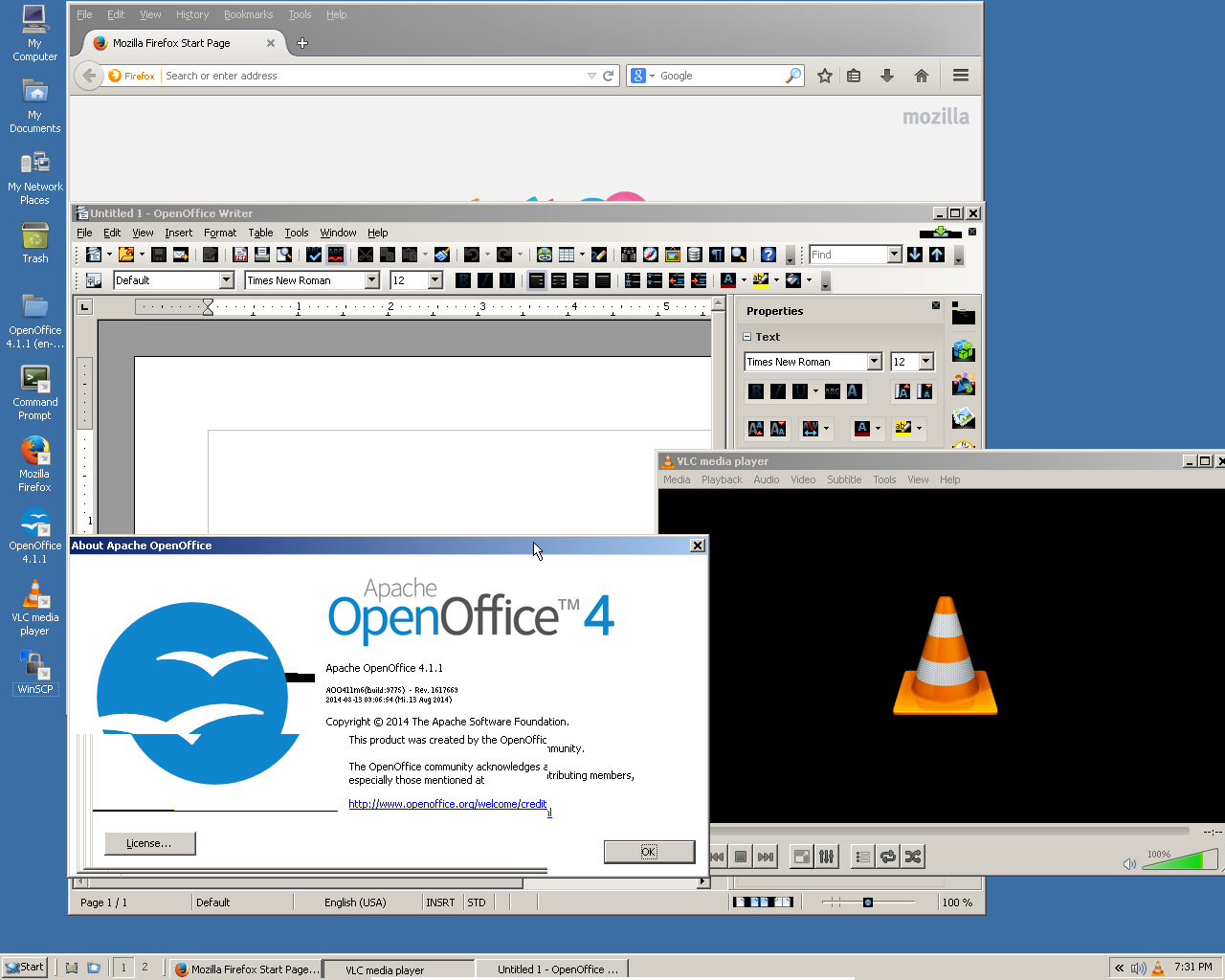Open the Default paragraph style dropdown
The image size is (1225, 980).
pos(227,280)
